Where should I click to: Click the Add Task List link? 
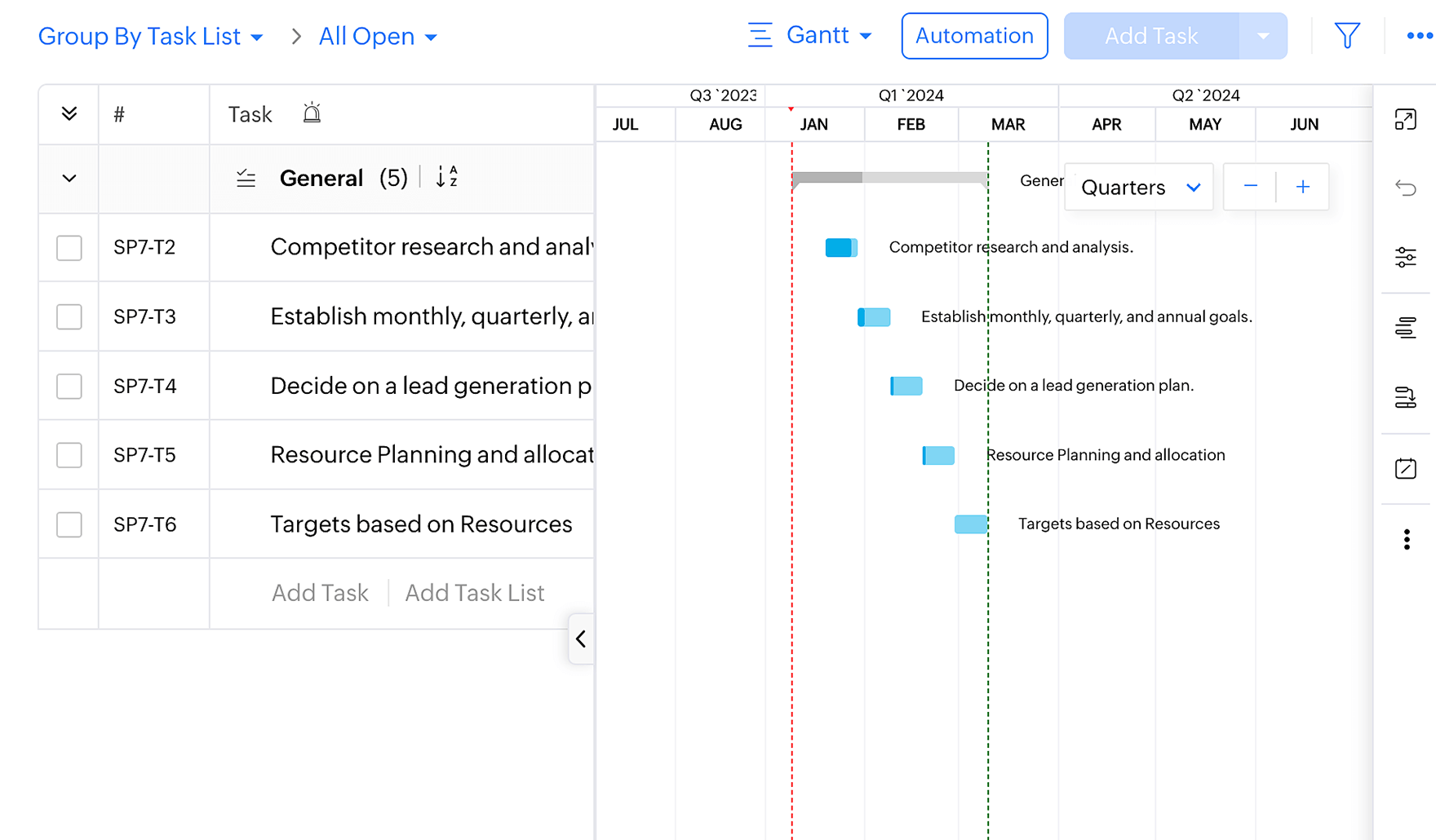(x=474, y=593)
